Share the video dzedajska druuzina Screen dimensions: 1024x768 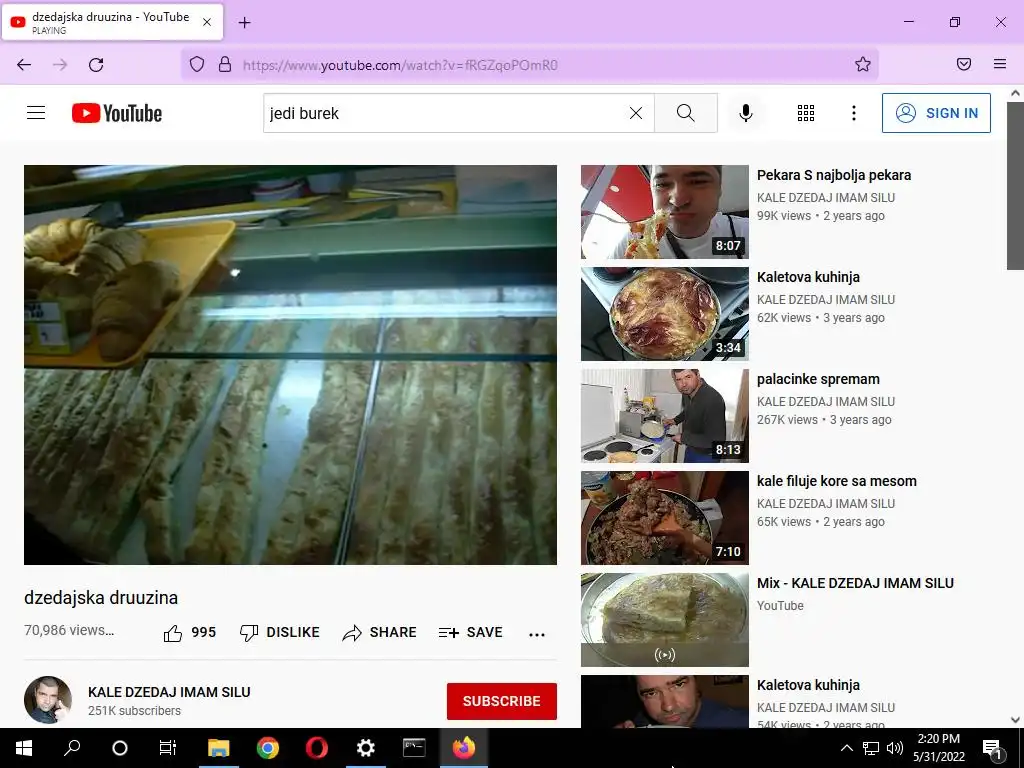pyautogui.click(x=379, y=632)
